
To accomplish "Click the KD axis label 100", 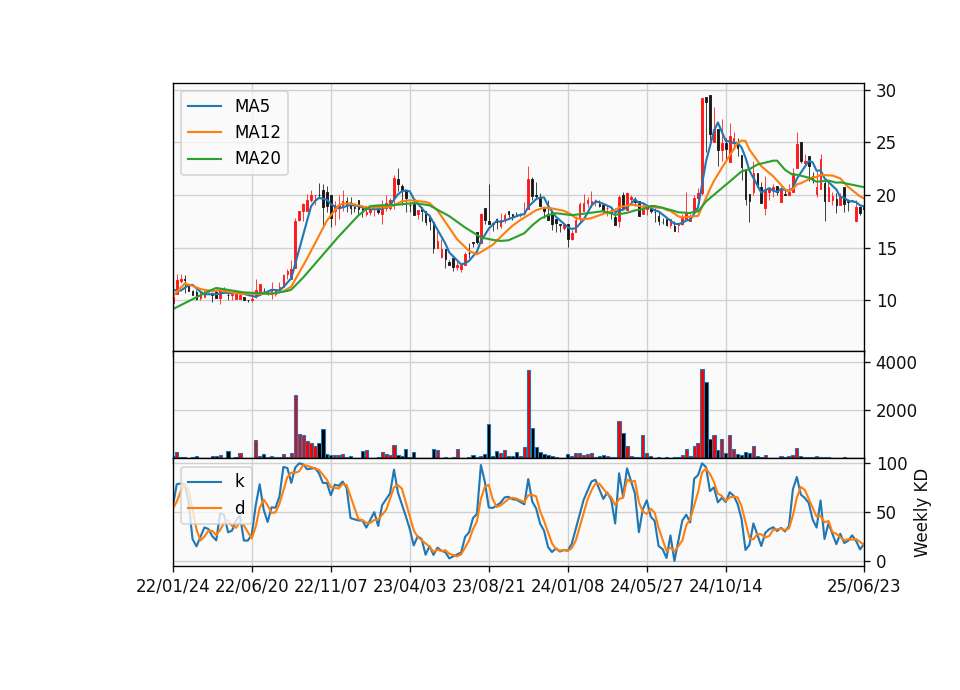I will click(891, 464).
